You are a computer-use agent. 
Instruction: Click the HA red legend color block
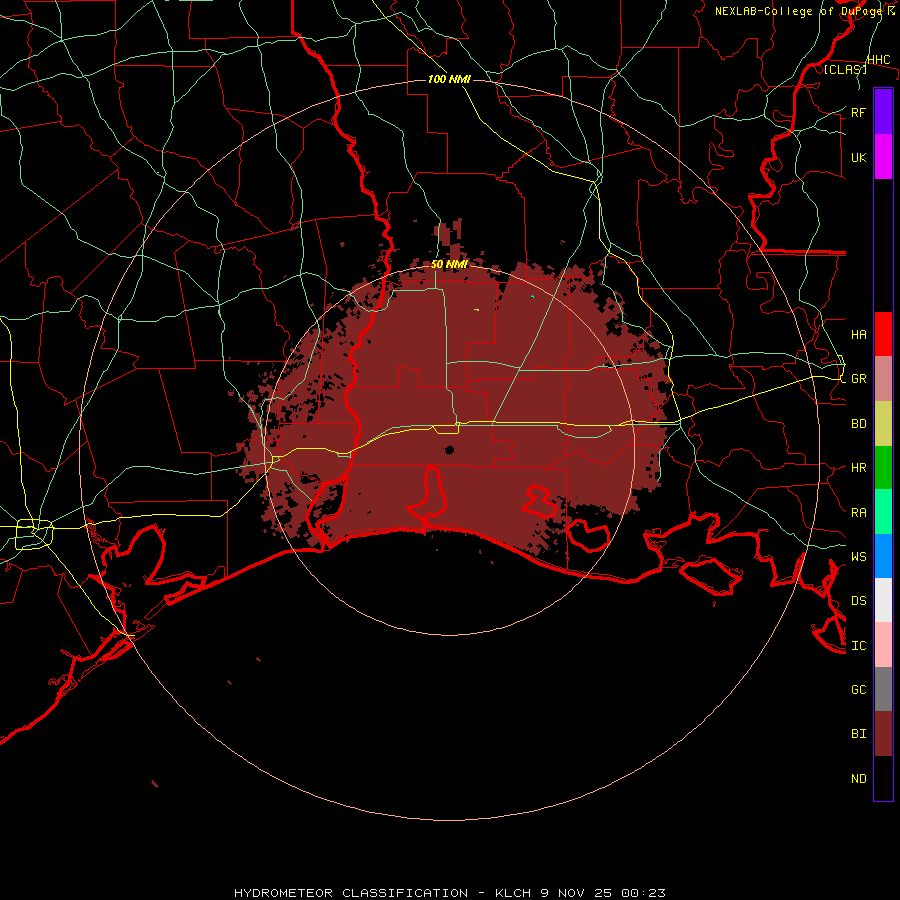coord(883,334)
